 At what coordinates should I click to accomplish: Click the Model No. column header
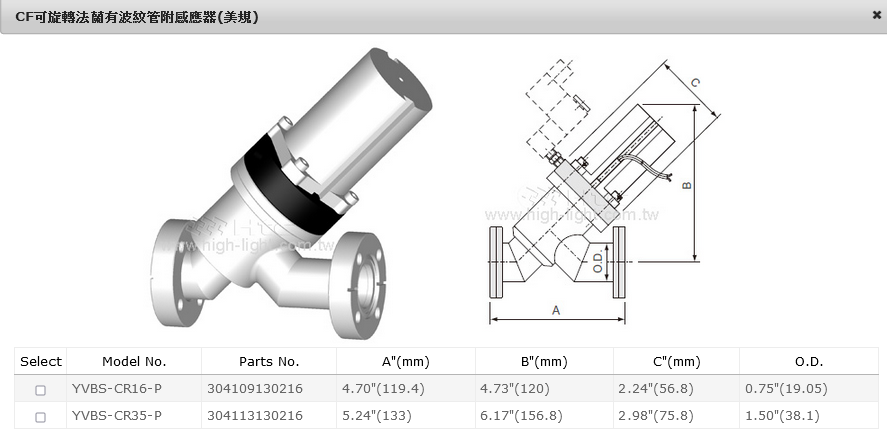click(x=134, y=361)
